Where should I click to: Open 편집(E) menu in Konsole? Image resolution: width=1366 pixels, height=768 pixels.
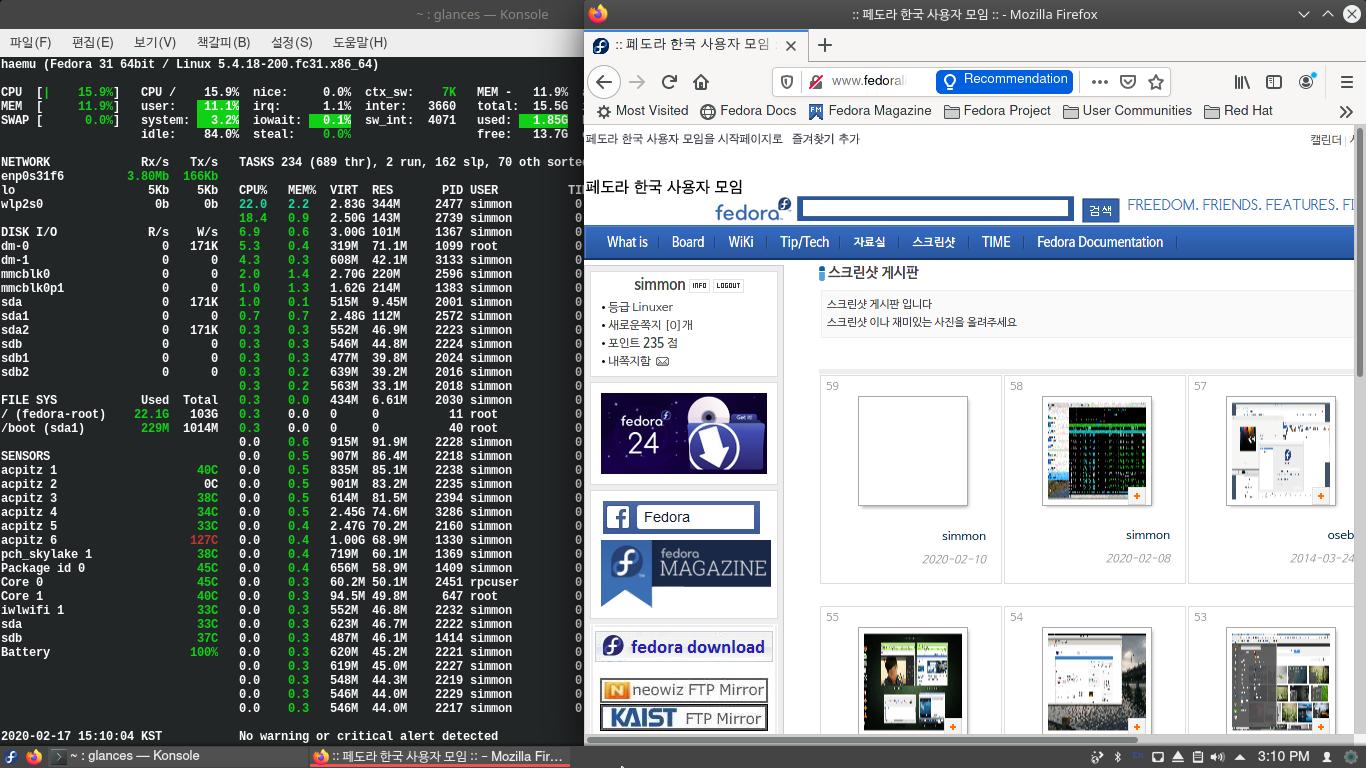coord(92,42)
